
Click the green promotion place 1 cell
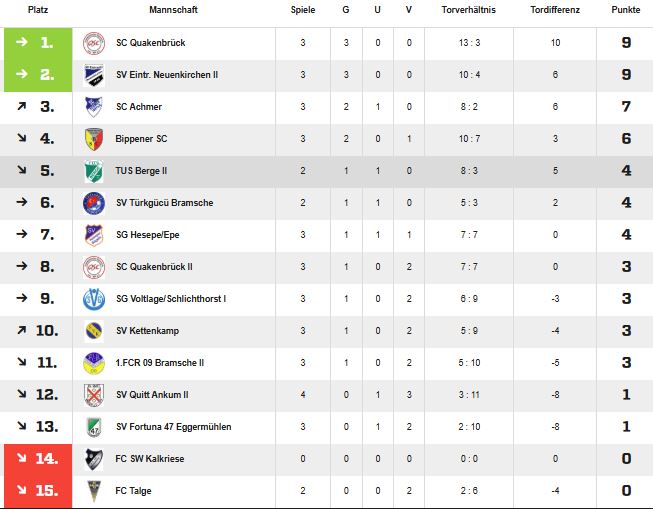pyautogui.click(x=38, y=44)
